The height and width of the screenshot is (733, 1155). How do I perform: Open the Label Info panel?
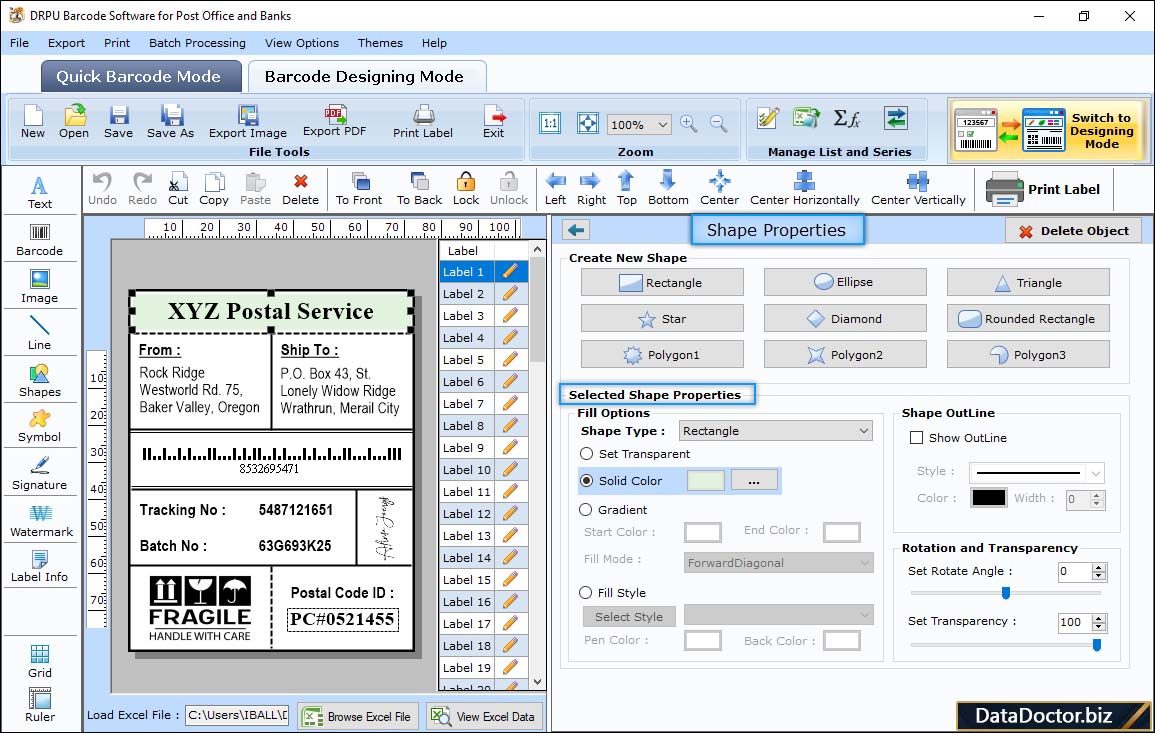click(40, 567)
